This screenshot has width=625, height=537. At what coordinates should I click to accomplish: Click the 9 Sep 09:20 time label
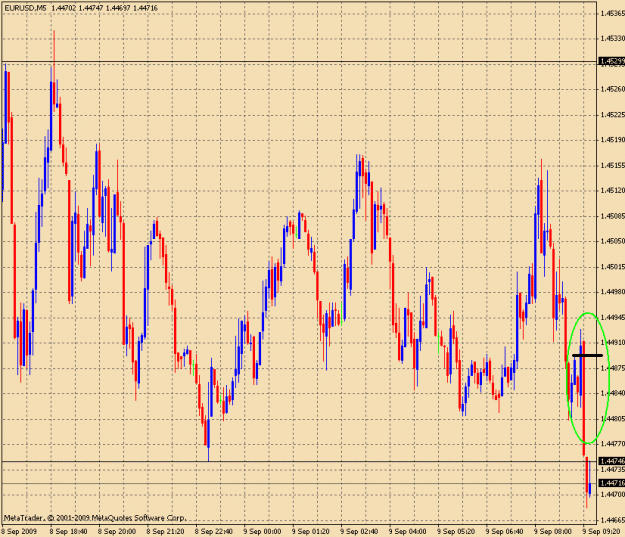[x=601, y=531]
